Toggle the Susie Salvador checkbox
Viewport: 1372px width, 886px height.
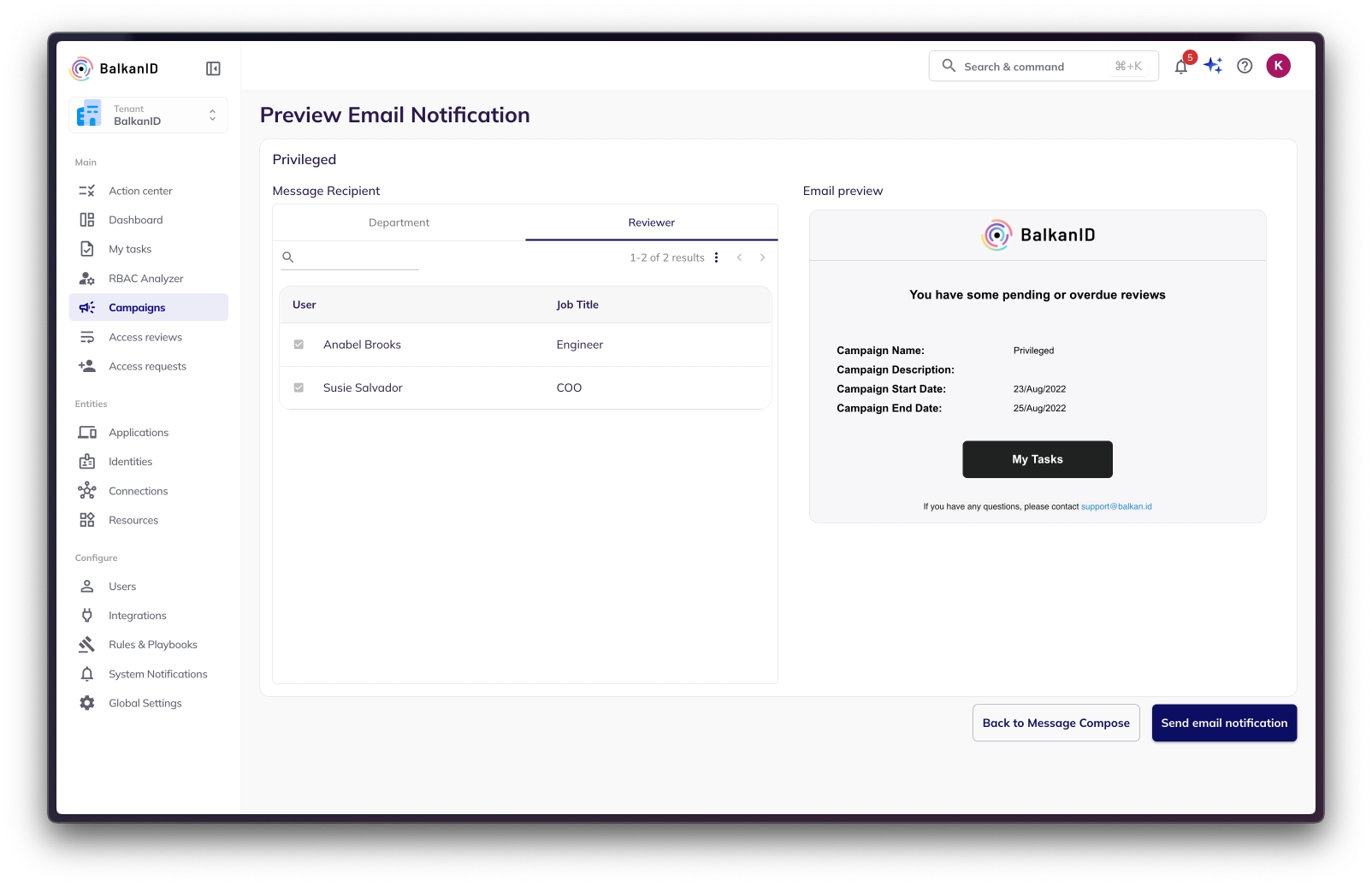(x=299, y=387)
